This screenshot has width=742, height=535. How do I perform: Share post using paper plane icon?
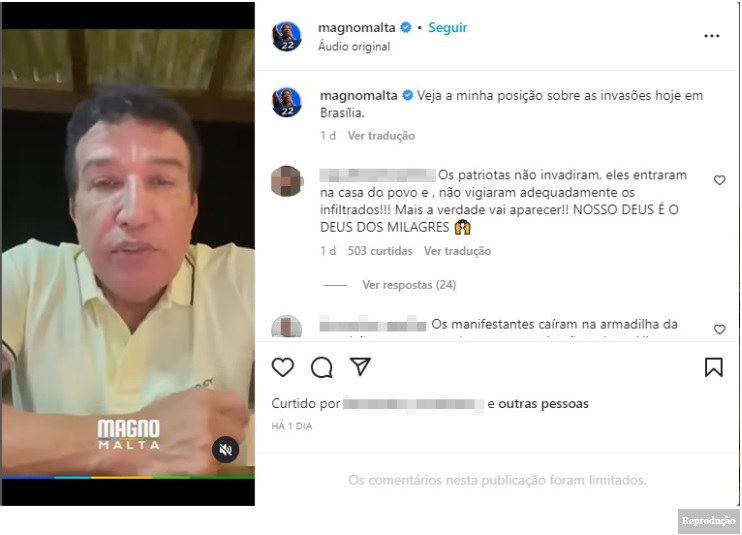[360, 367]
